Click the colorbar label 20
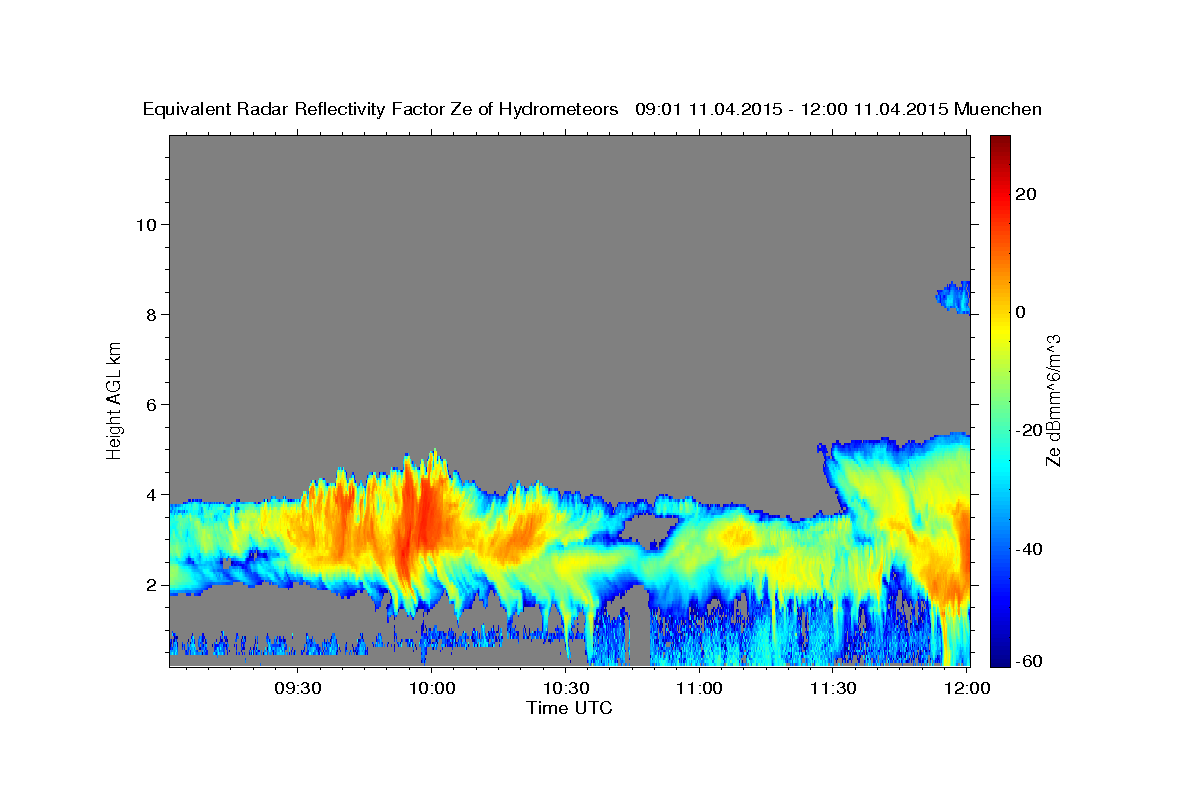This screenshot has height=800, width=1200. [x=1025, y=194]
